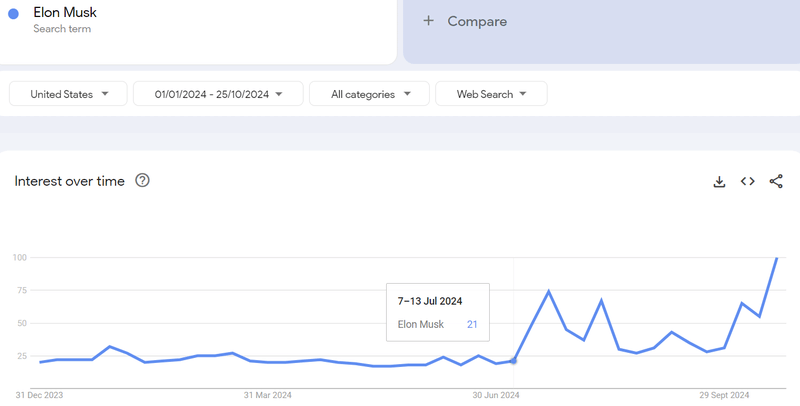Click the chart peak at 100
This screenshot has width=800, height=406.
776,258
